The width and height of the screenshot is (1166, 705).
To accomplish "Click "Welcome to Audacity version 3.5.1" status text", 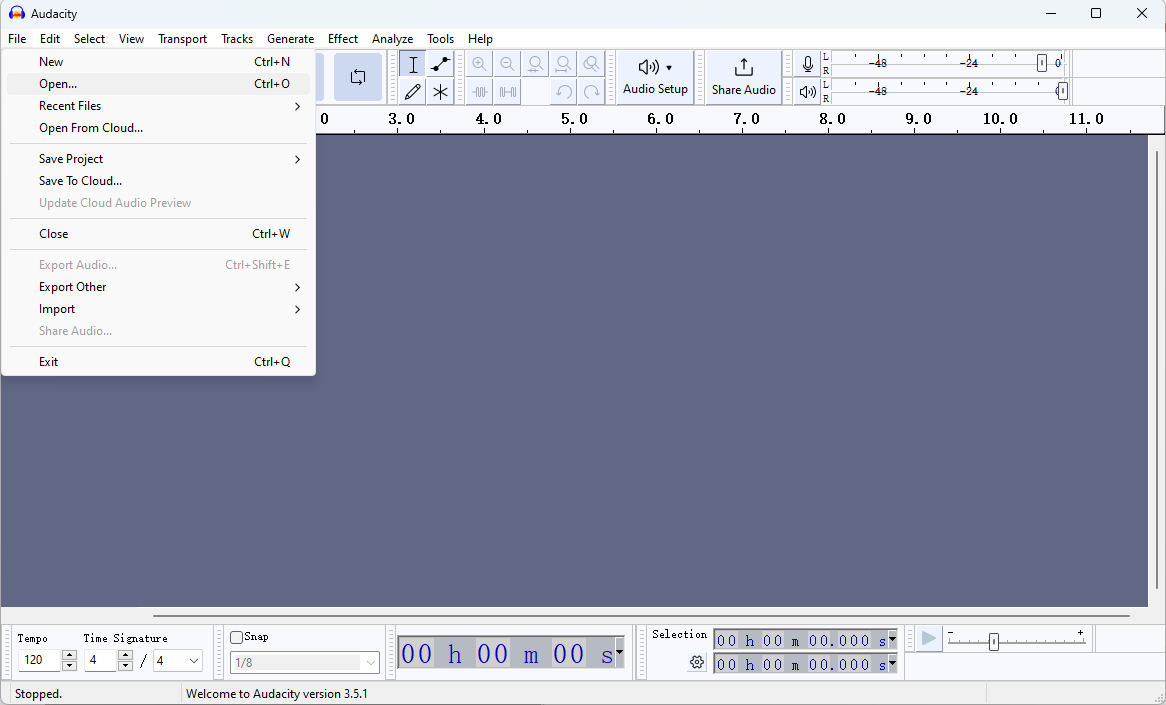I will click(x=277, y=694).
